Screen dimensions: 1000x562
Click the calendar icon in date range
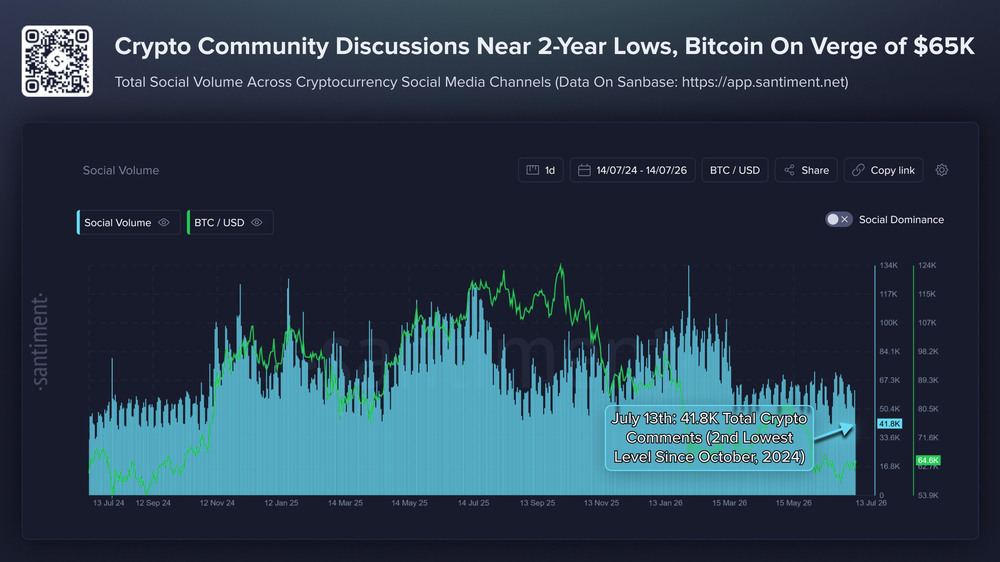click(584, 170)
